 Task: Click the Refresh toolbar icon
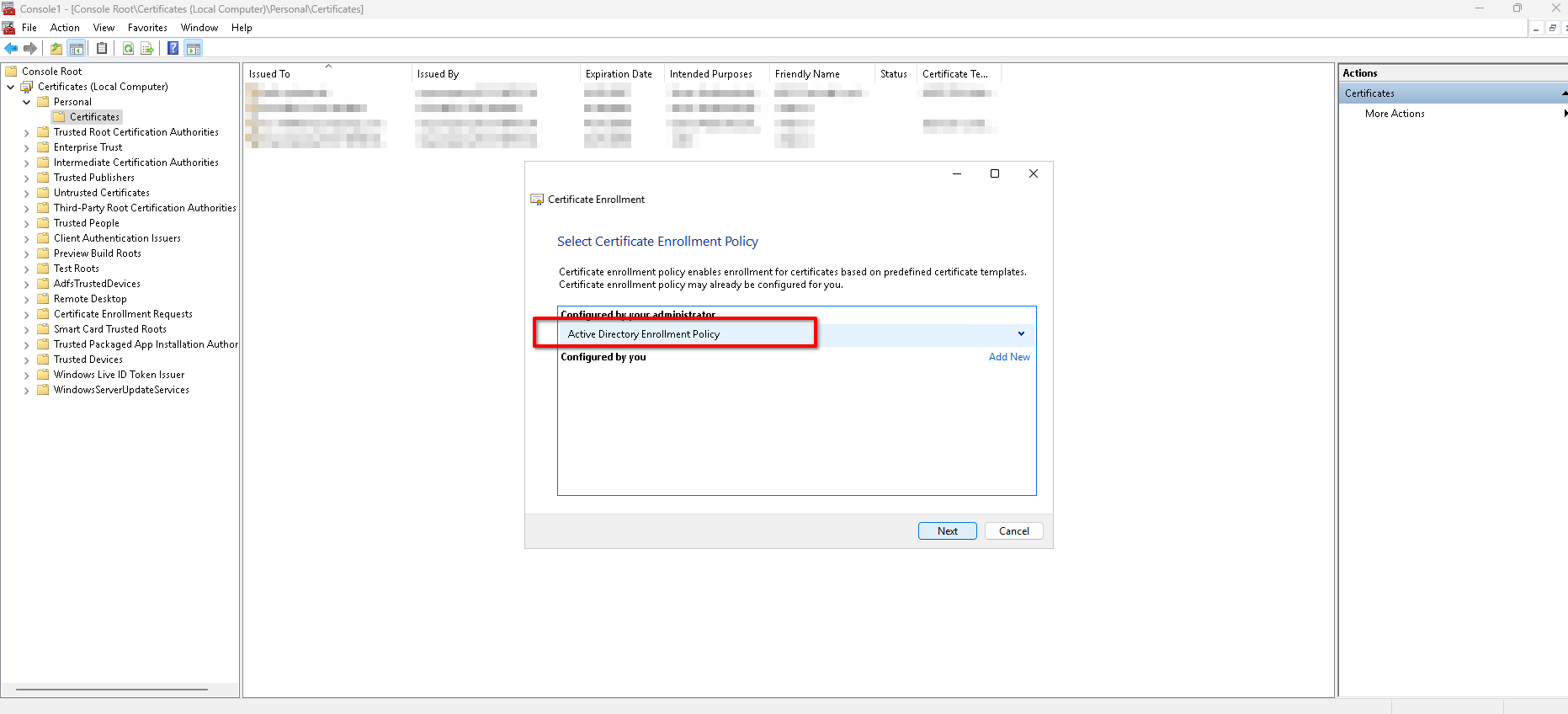point(128,49)
